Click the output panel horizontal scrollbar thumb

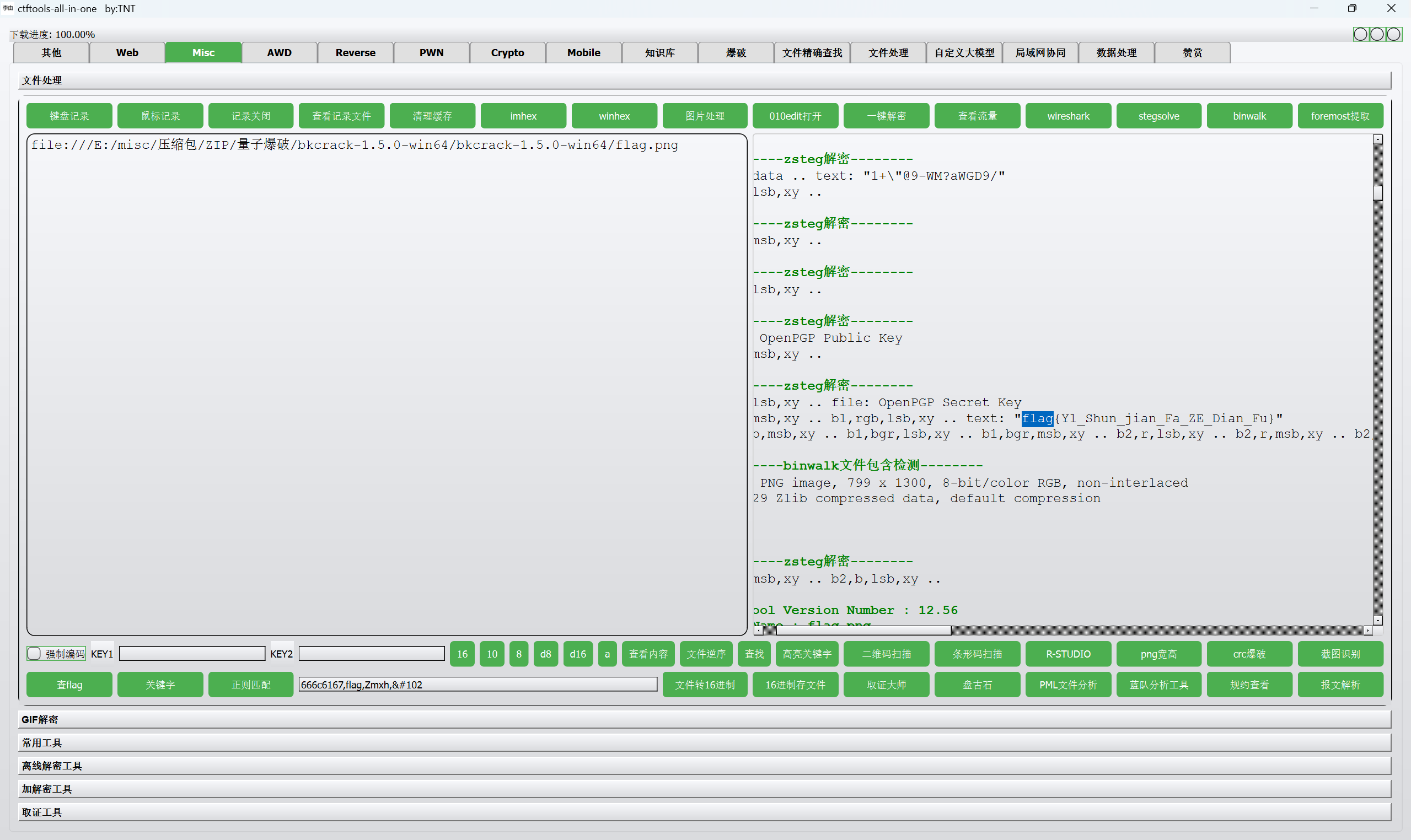tap(863, 630)
